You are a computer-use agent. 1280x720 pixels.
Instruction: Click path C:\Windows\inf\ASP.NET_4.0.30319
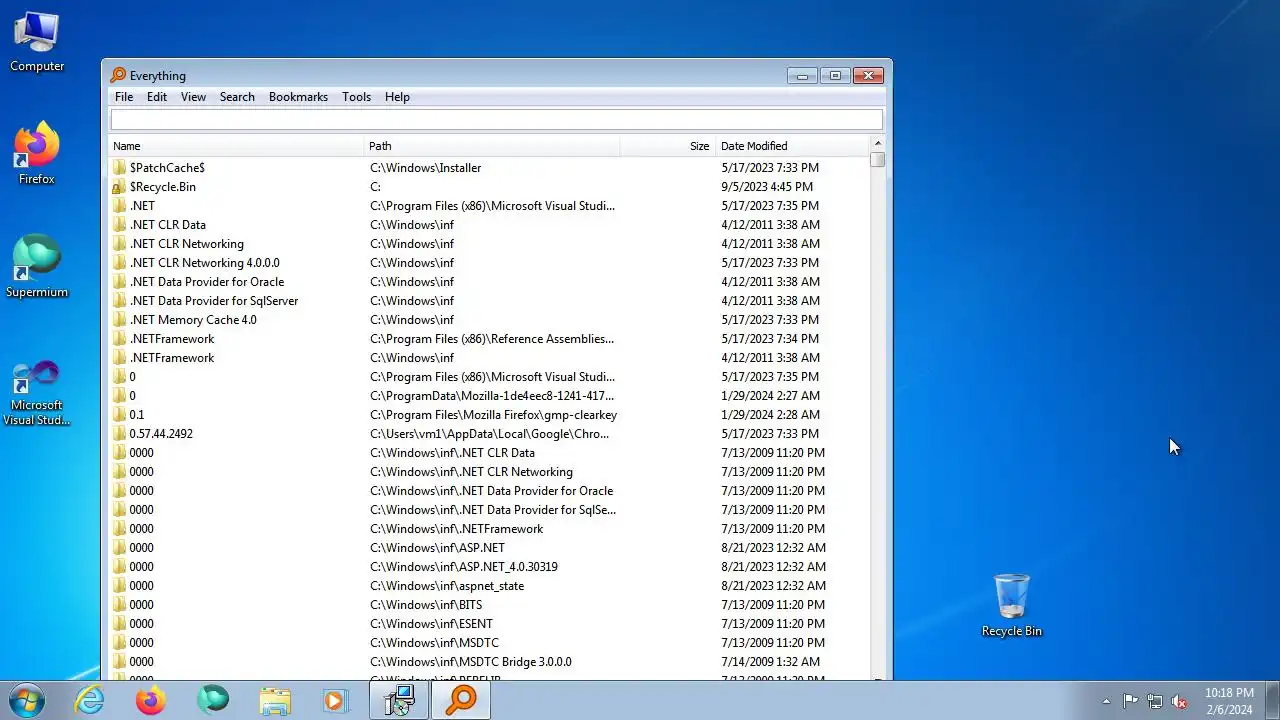click(463, 567)
